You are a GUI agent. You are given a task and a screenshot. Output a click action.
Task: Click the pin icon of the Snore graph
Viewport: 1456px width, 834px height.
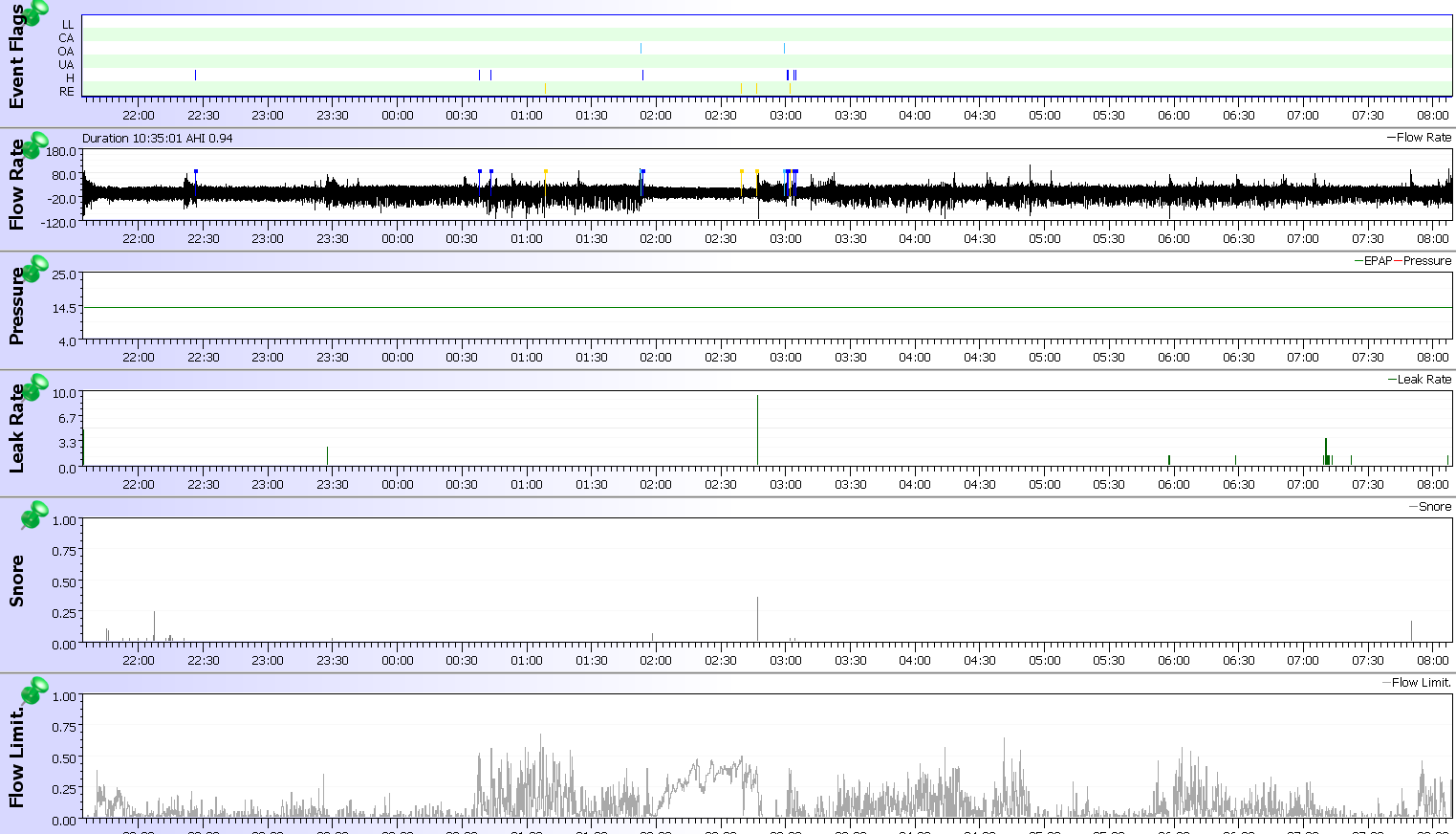tap(35, 515)
